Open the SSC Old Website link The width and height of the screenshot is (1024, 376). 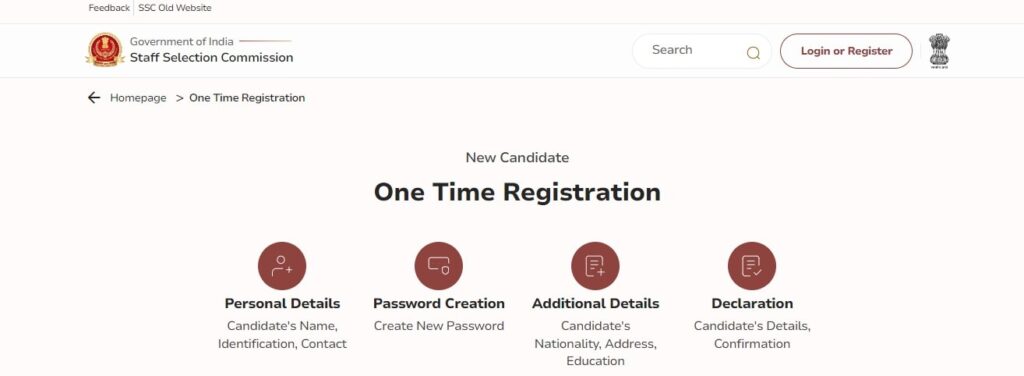[x=175, y=8]
